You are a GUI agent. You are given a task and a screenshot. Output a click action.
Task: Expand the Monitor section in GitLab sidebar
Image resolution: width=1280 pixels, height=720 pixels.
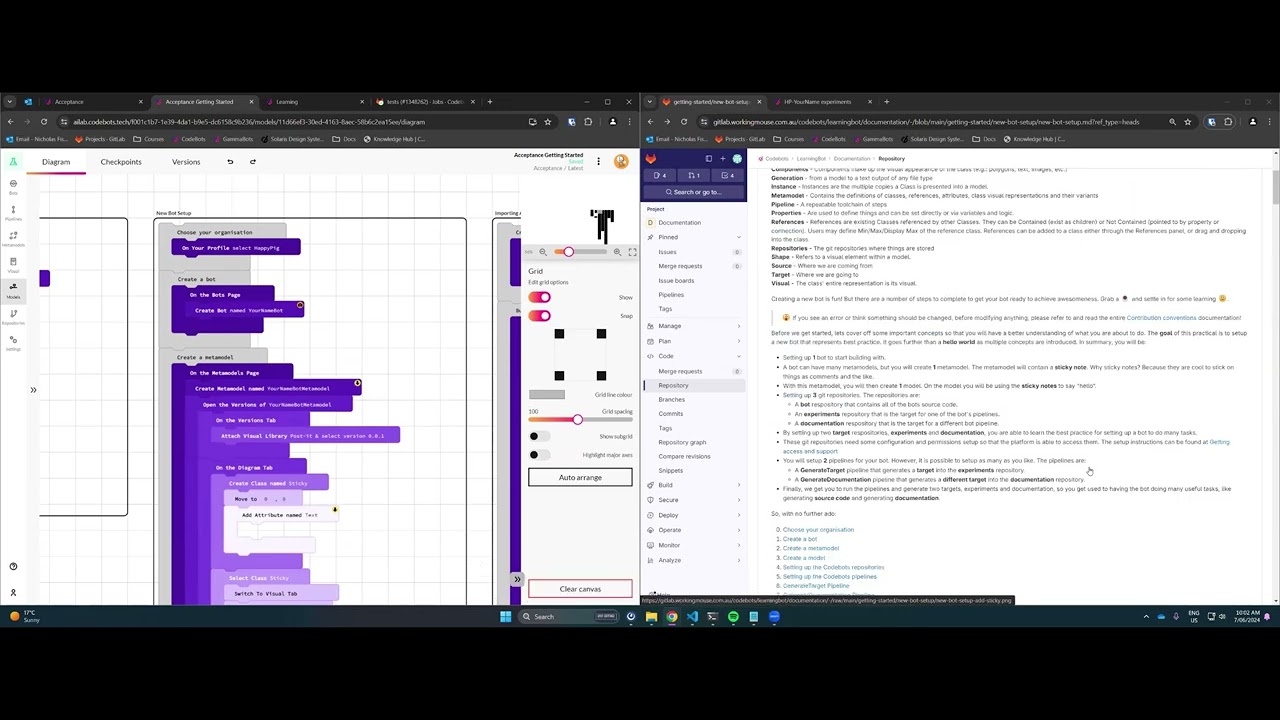(694, 545)
